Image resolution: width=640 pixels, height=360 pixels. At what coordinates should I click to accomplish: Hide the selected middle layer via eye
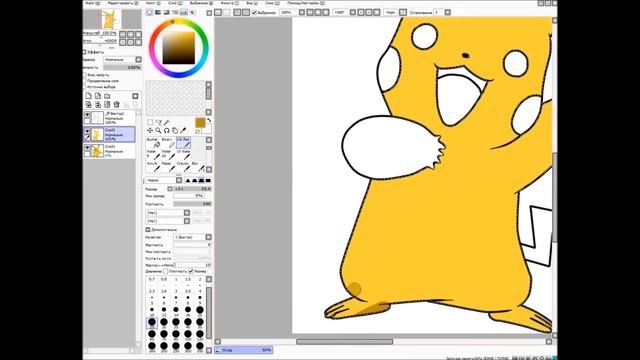[87, 131]
